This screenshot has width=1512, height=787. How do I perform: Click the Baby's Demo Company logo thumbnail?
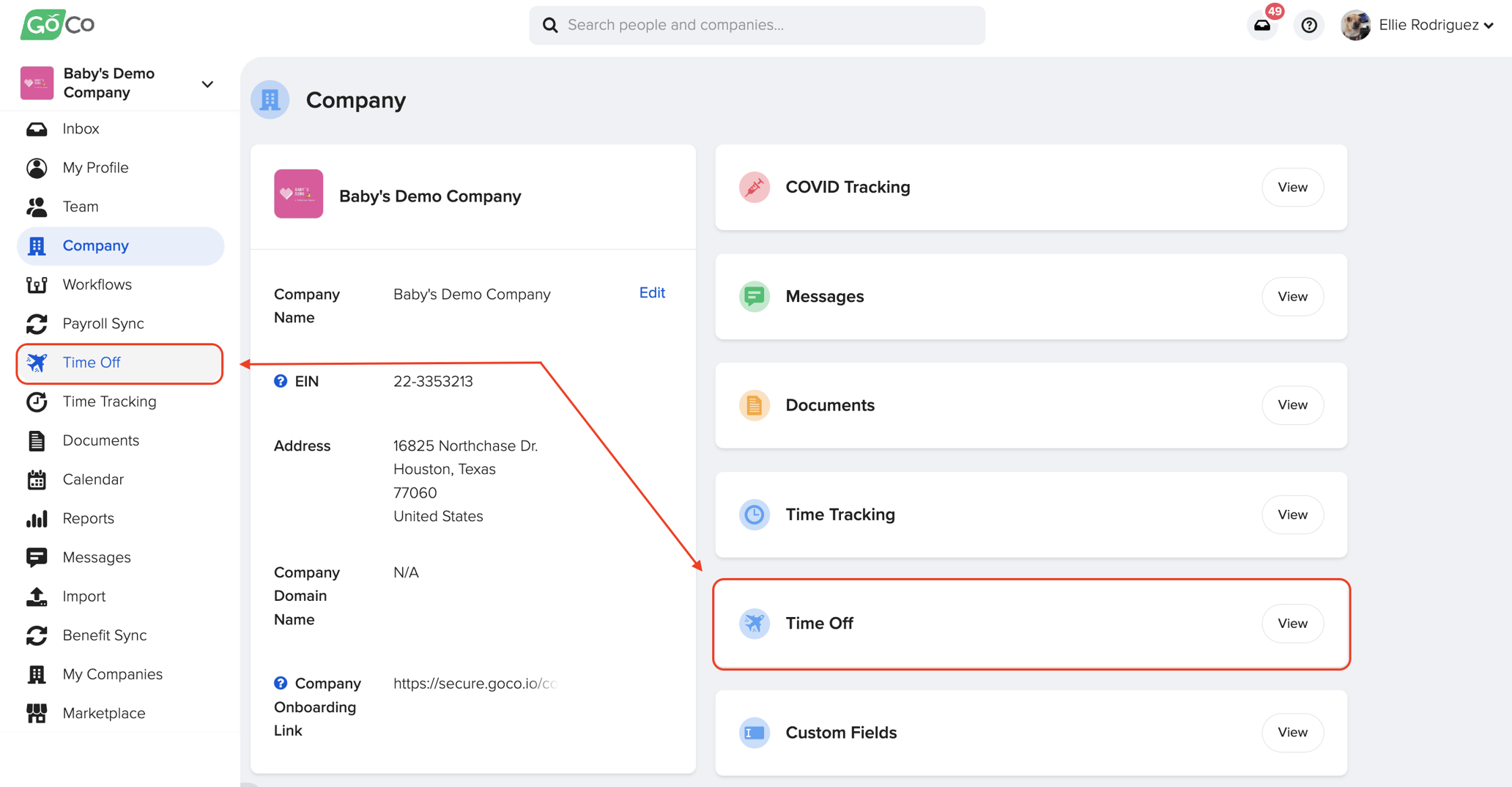(x=298, y=194)
